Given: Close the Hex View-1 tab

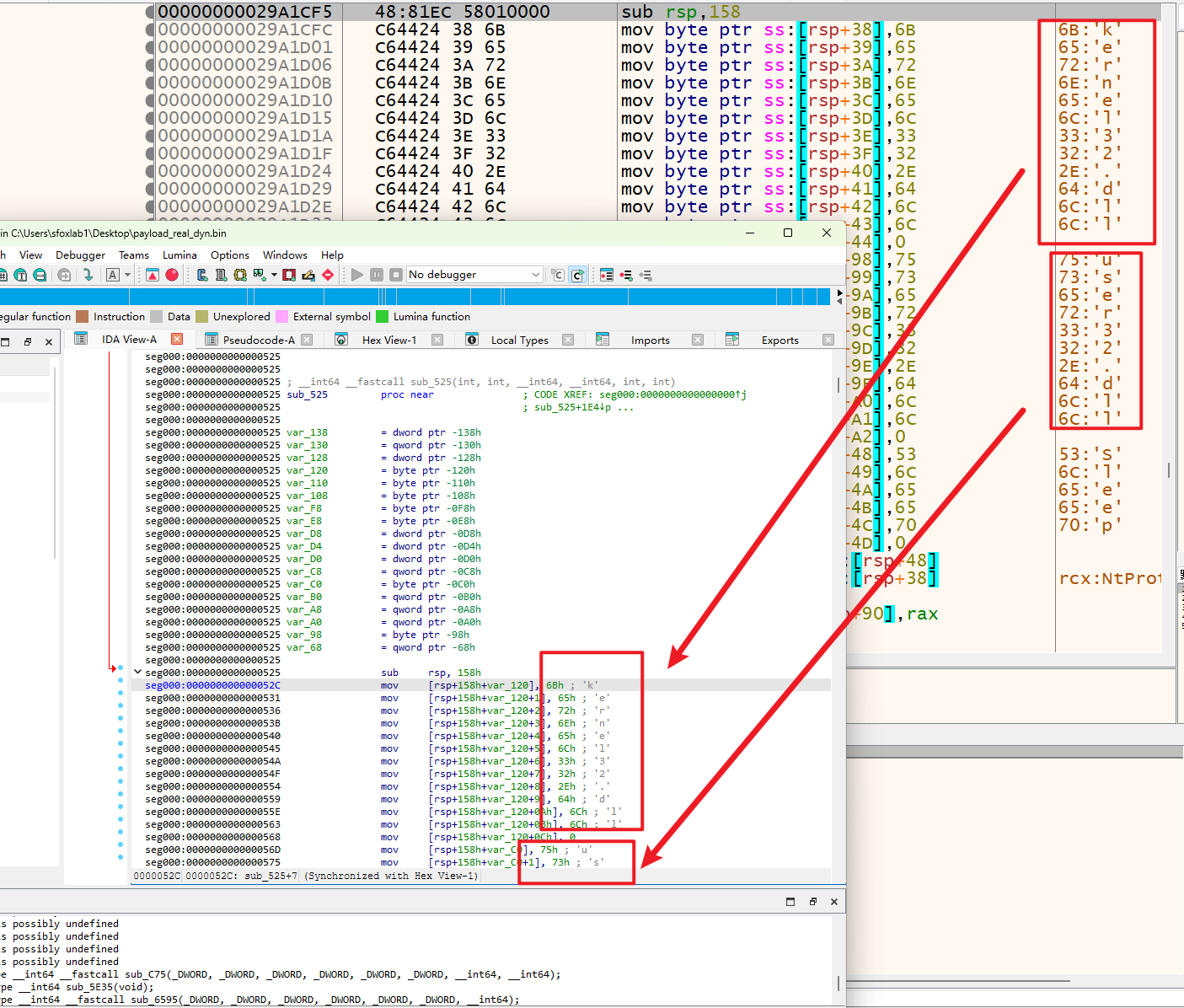Looking at the screenshot, I should click(x=437, y=340).
